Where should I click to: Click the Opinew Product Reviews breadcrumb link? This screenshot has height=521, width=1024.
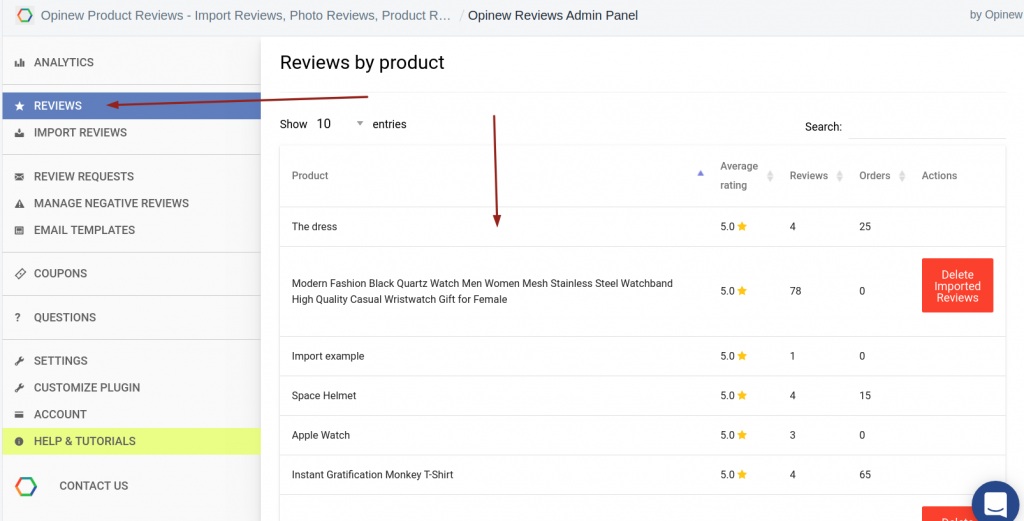point(246,15)
